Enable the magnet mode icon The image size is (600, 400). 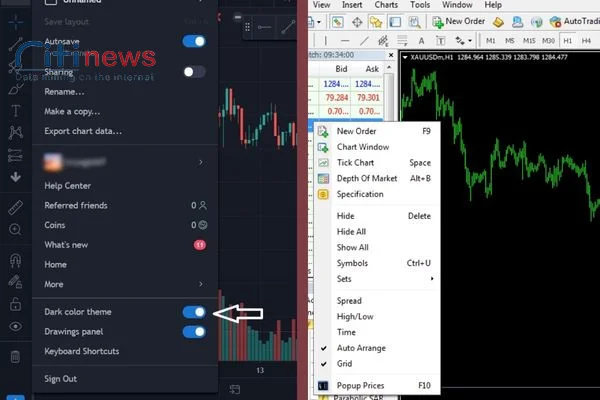(15, 260)
